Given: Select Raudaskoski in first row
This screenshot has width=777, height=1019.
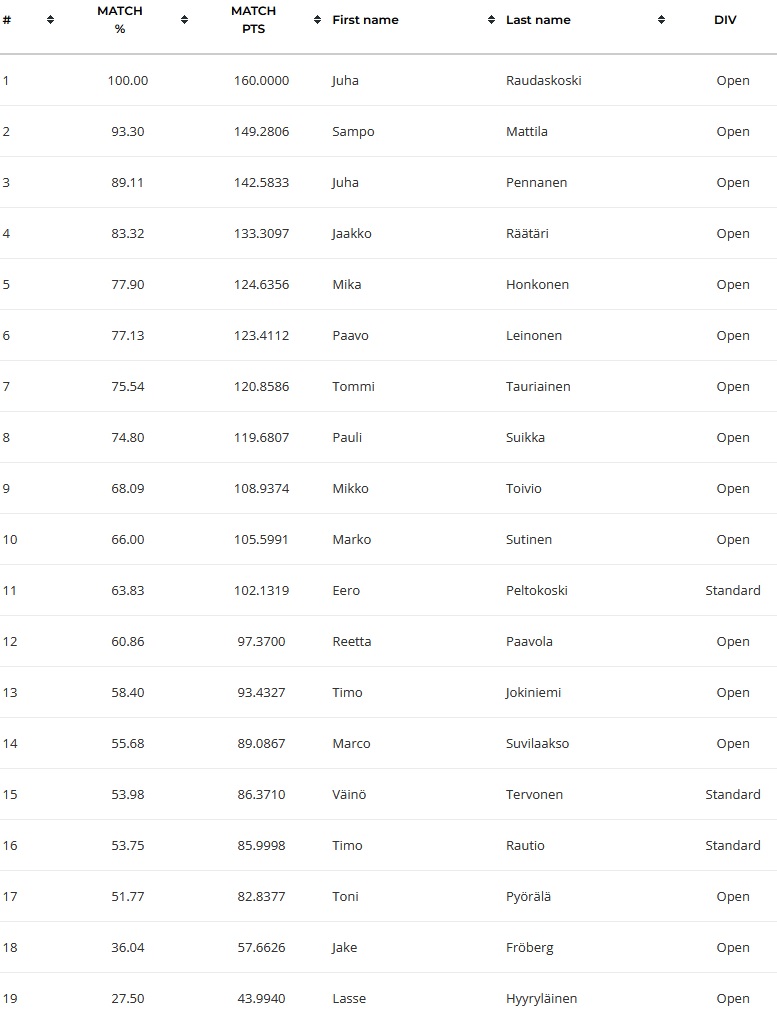Looking at the screenshot, I should 543,81.
